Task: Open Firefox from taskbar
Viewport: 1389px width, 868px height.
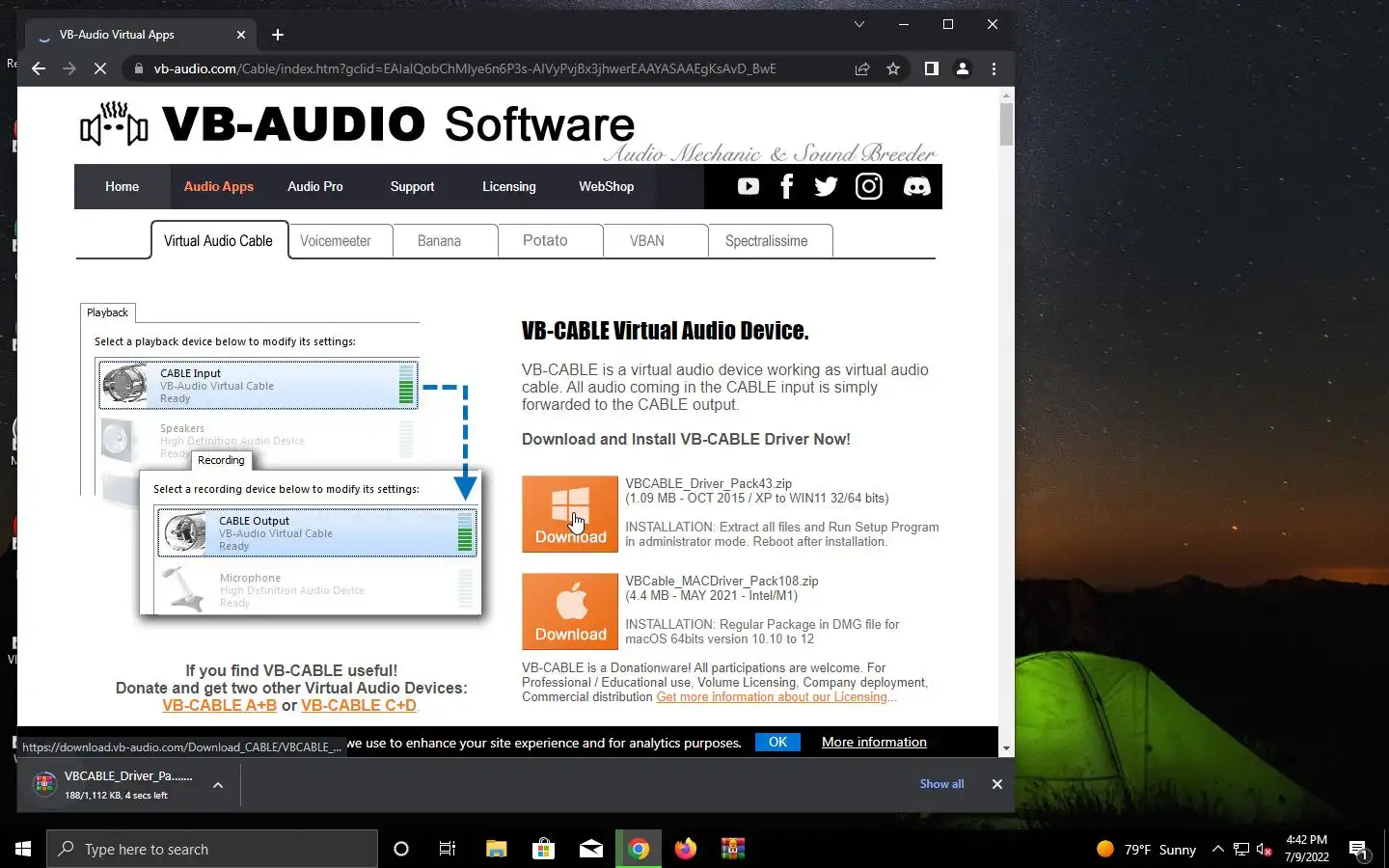Action: point(685,849)
